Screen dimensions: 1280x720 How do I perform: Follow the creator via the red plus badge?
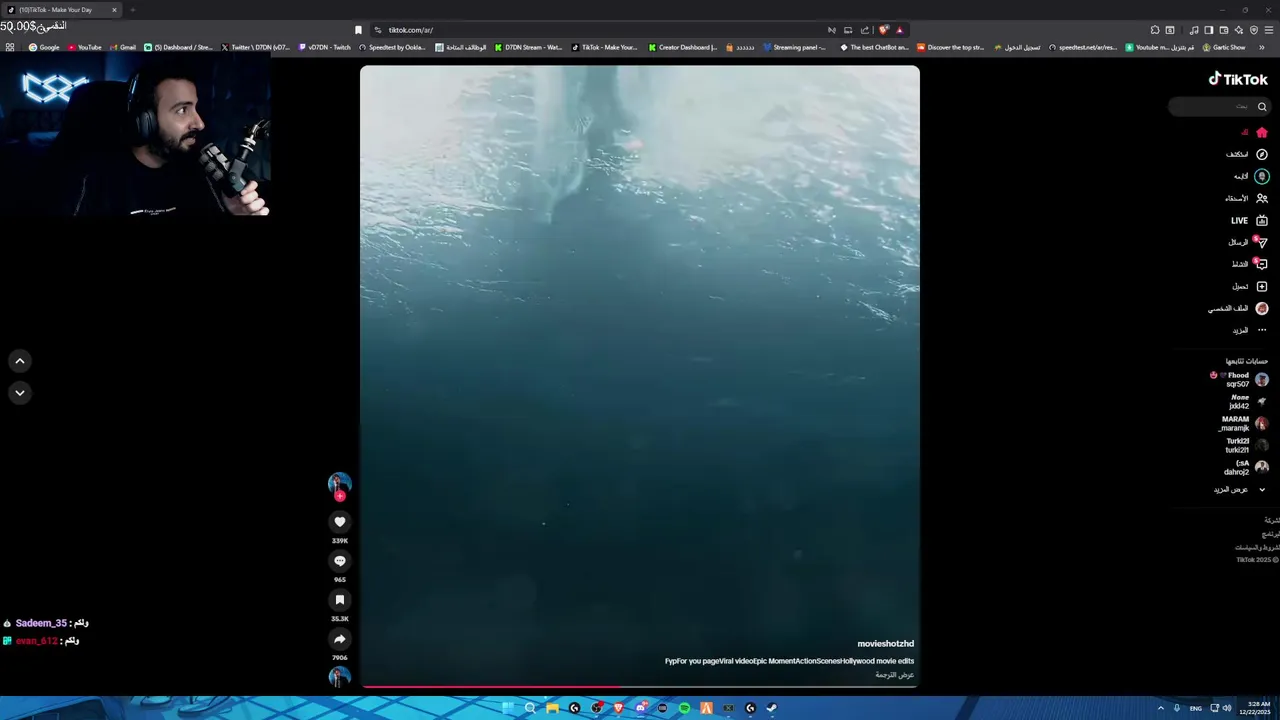click(340, 496)
